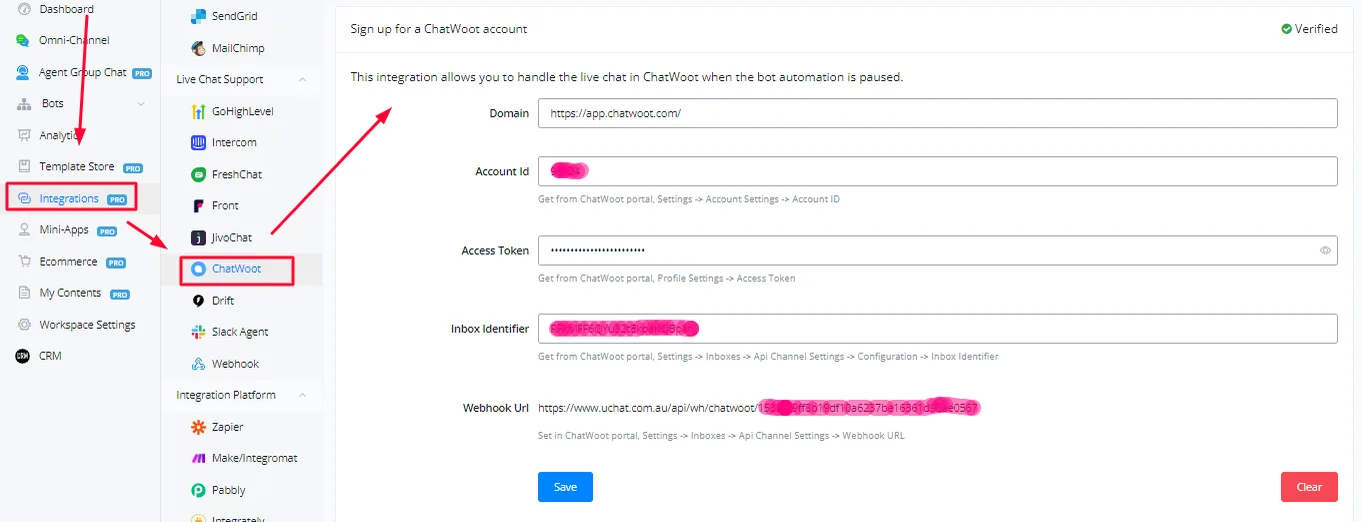
Task: Collapse the Integration Platform section
Action: (303, 396)
